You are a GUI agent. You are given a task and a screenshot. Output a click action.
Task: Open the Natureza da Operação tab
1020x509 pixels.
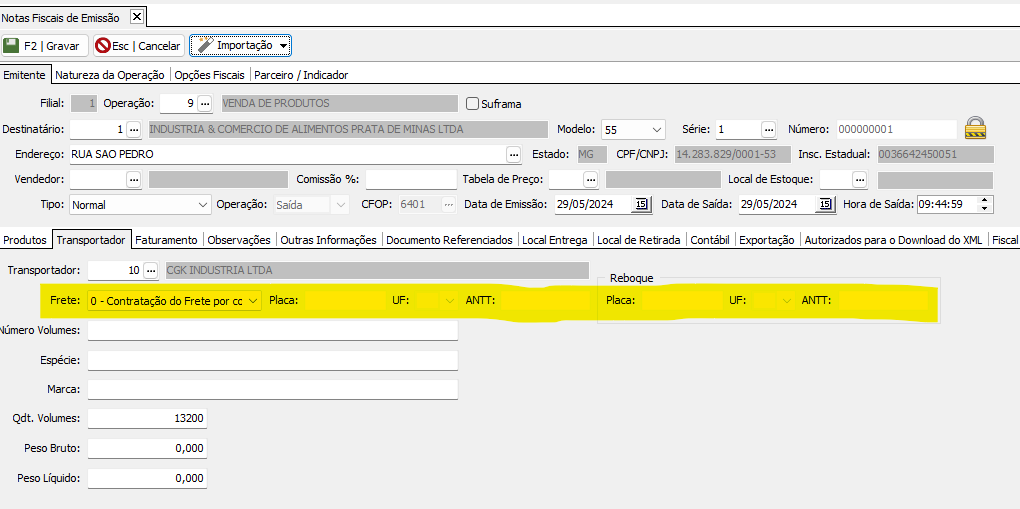110,74
